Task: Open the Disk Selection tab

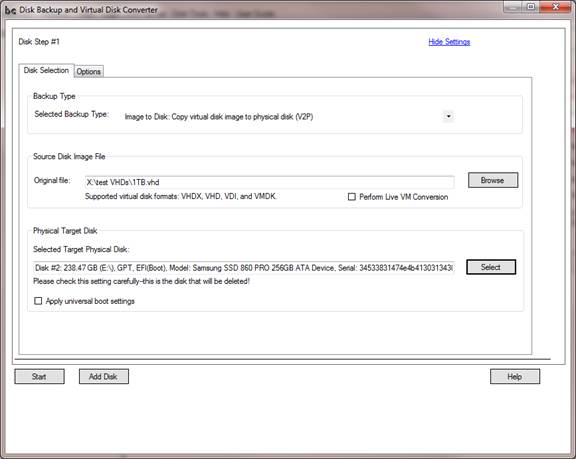Action: pos(46,70)
